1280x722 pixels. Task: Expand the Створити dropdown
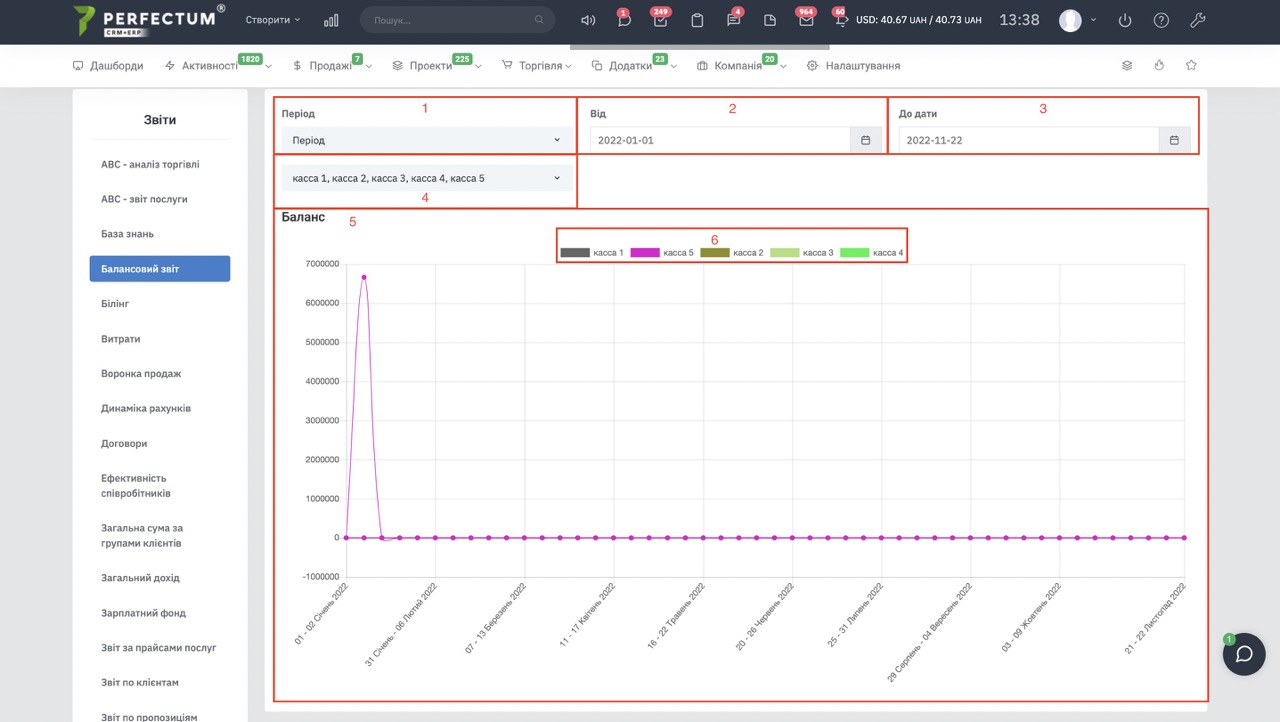click(273, 20)
